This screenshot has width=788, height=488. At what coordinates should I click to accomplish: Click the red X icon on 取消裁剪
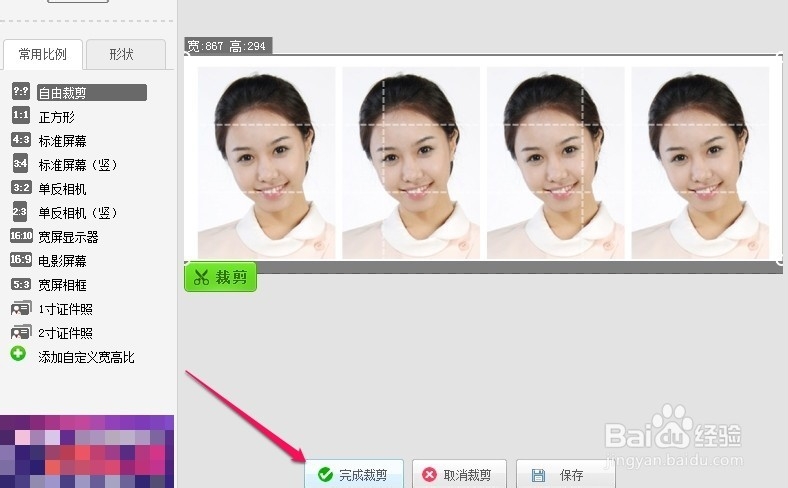pos(429,474)
